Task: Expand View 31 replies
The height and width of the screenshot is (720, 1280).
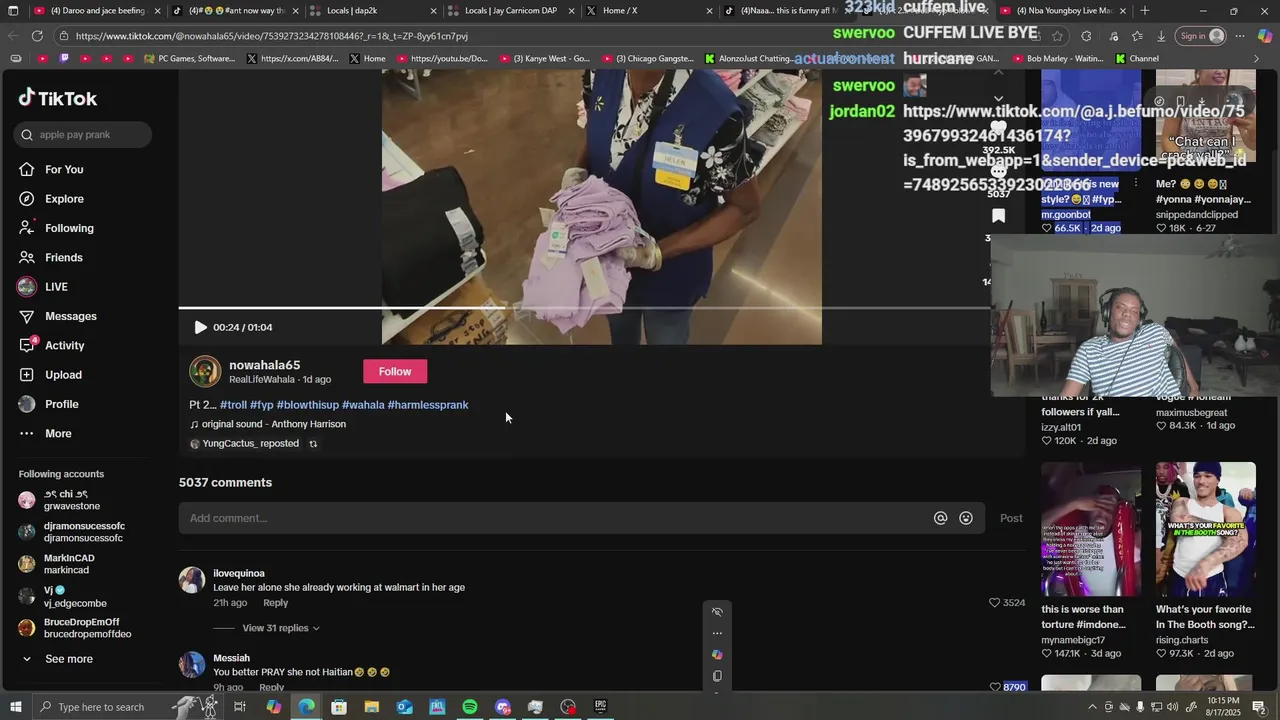Action: pyautogui.click(x=280, y=628)
